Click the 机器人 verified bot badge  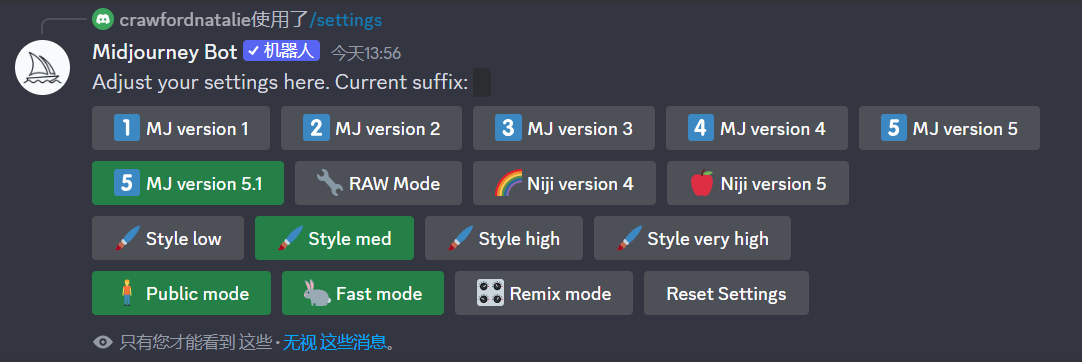tap(282, 51)
